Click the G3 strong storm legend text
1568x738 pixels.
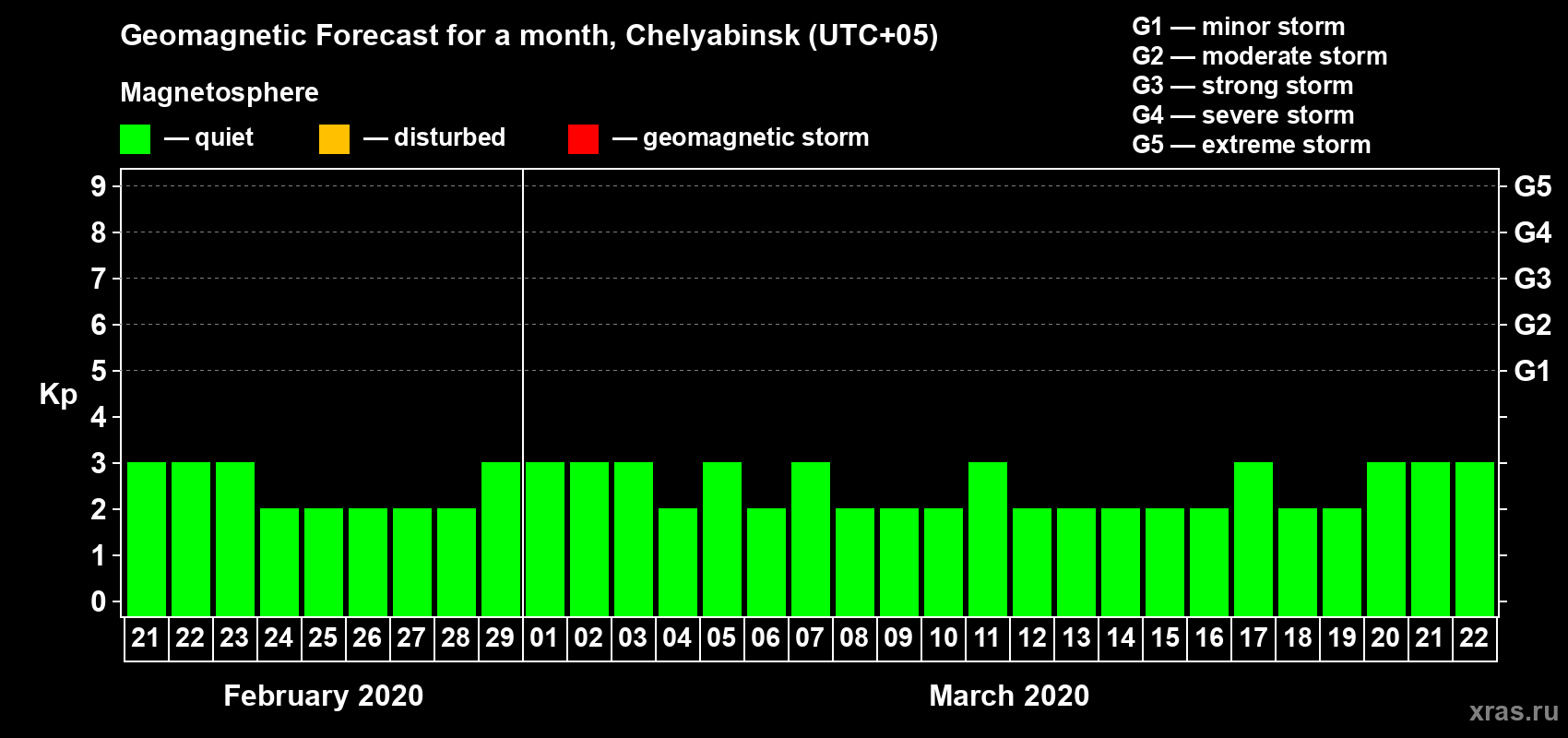(1242, 86)
